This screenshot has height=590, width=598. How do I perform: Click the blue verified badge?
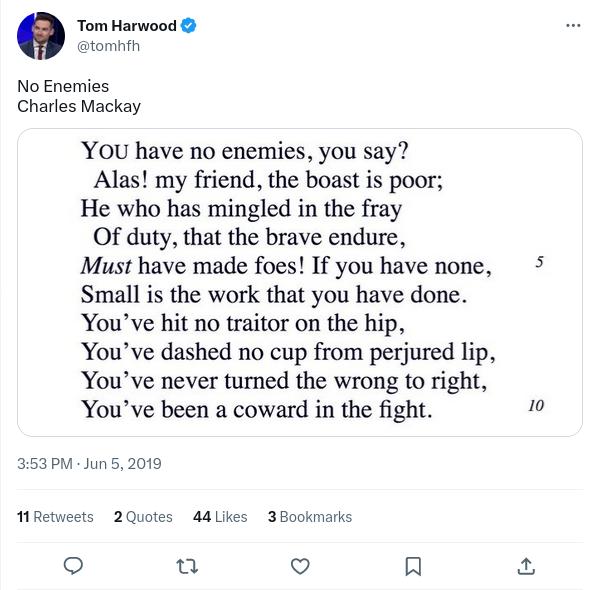click(188, 26)
